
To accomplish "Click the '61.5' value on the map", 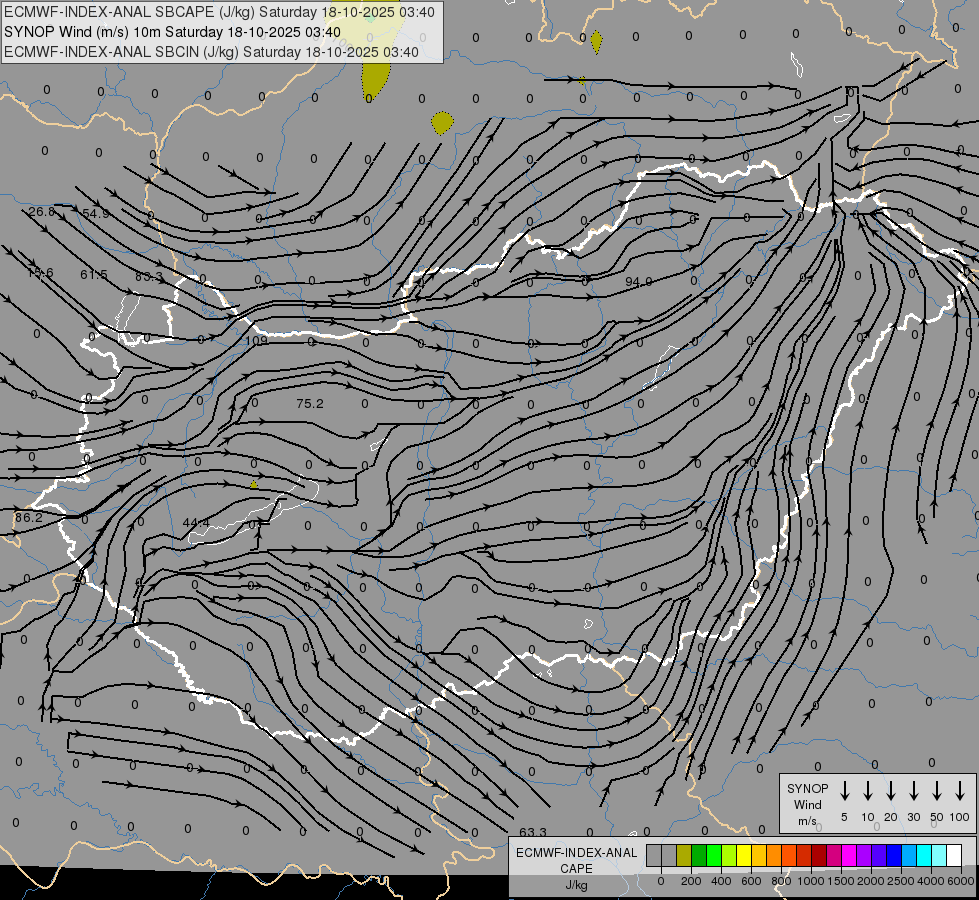I will [x=94, y=274].
